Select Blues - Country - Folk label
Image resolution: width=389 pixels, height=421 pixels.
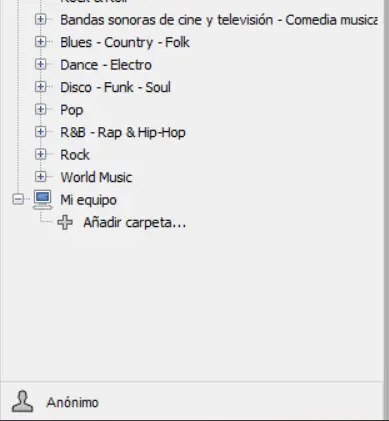pos(125,42)
